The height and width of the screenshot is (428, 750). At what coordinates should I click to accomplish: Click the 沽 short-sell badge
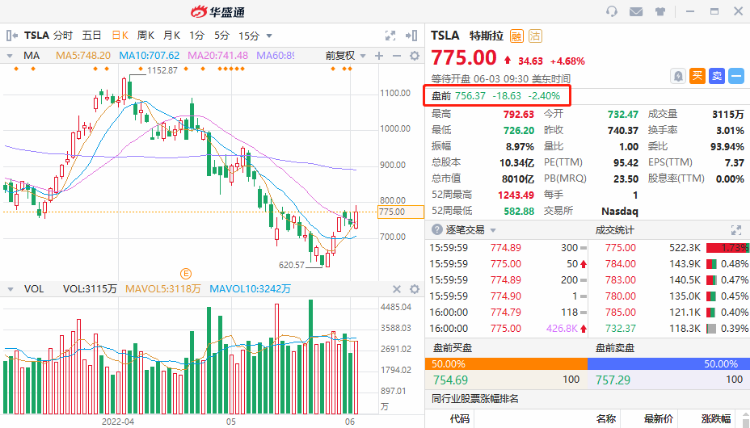tap(535, 36)
